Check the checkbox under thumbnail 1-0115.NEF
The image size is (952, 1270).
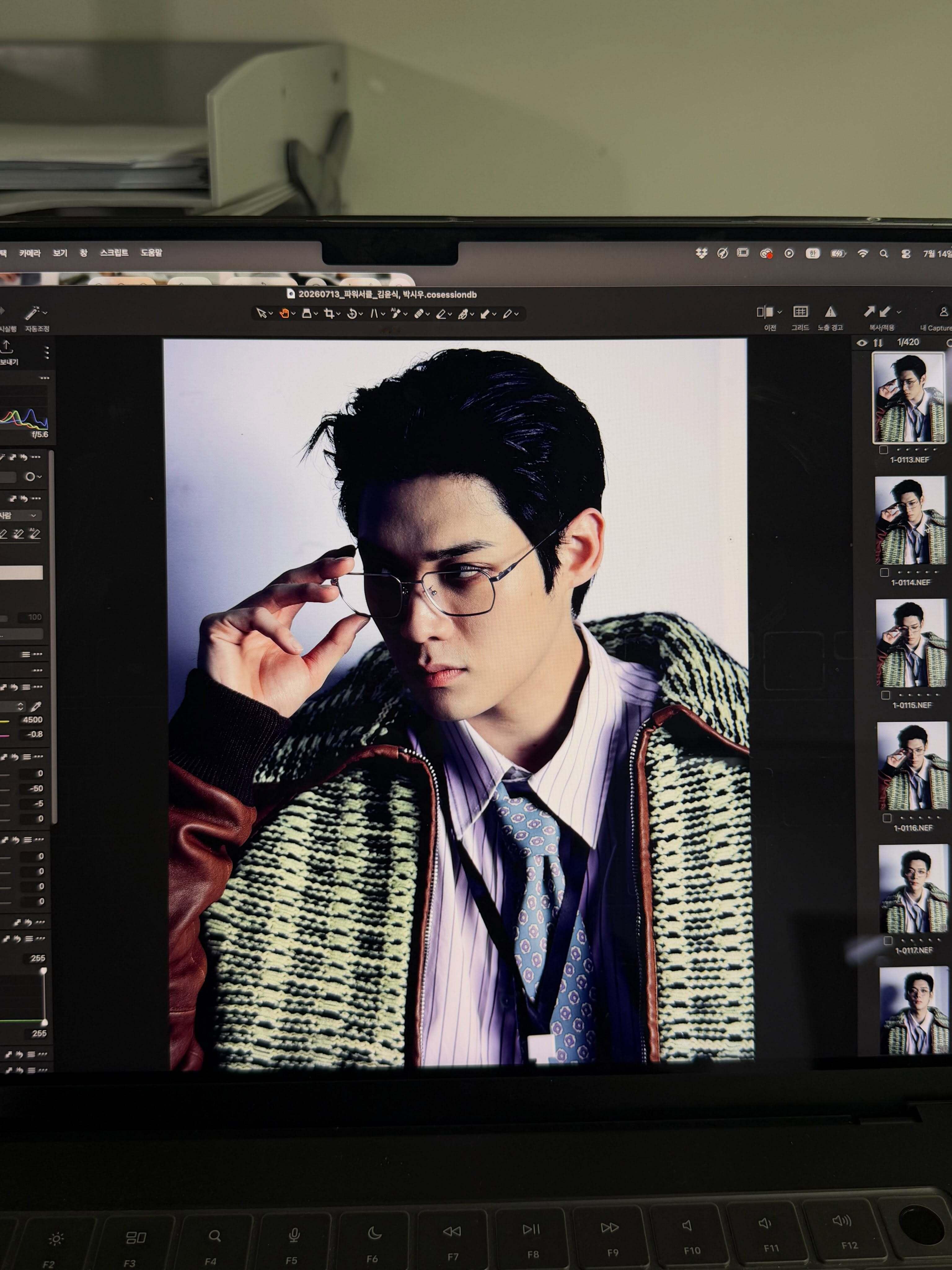point(885,695)
